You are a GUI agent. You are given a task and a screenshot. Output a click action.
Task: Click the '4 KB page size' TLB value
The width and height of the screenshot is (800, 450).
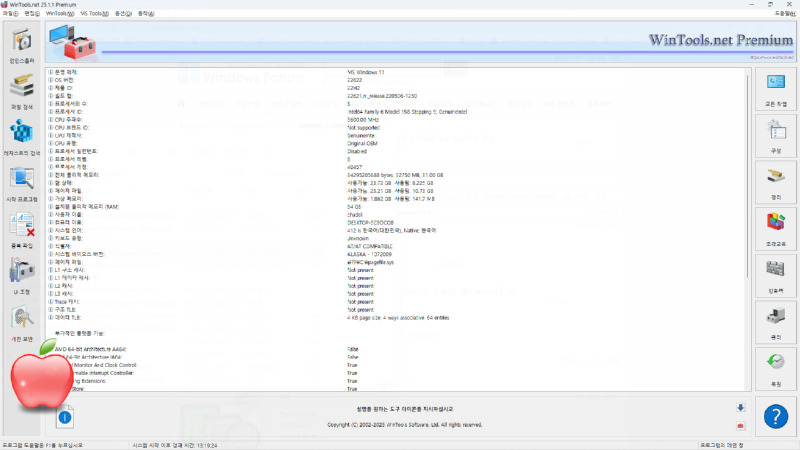click(398, 317)
